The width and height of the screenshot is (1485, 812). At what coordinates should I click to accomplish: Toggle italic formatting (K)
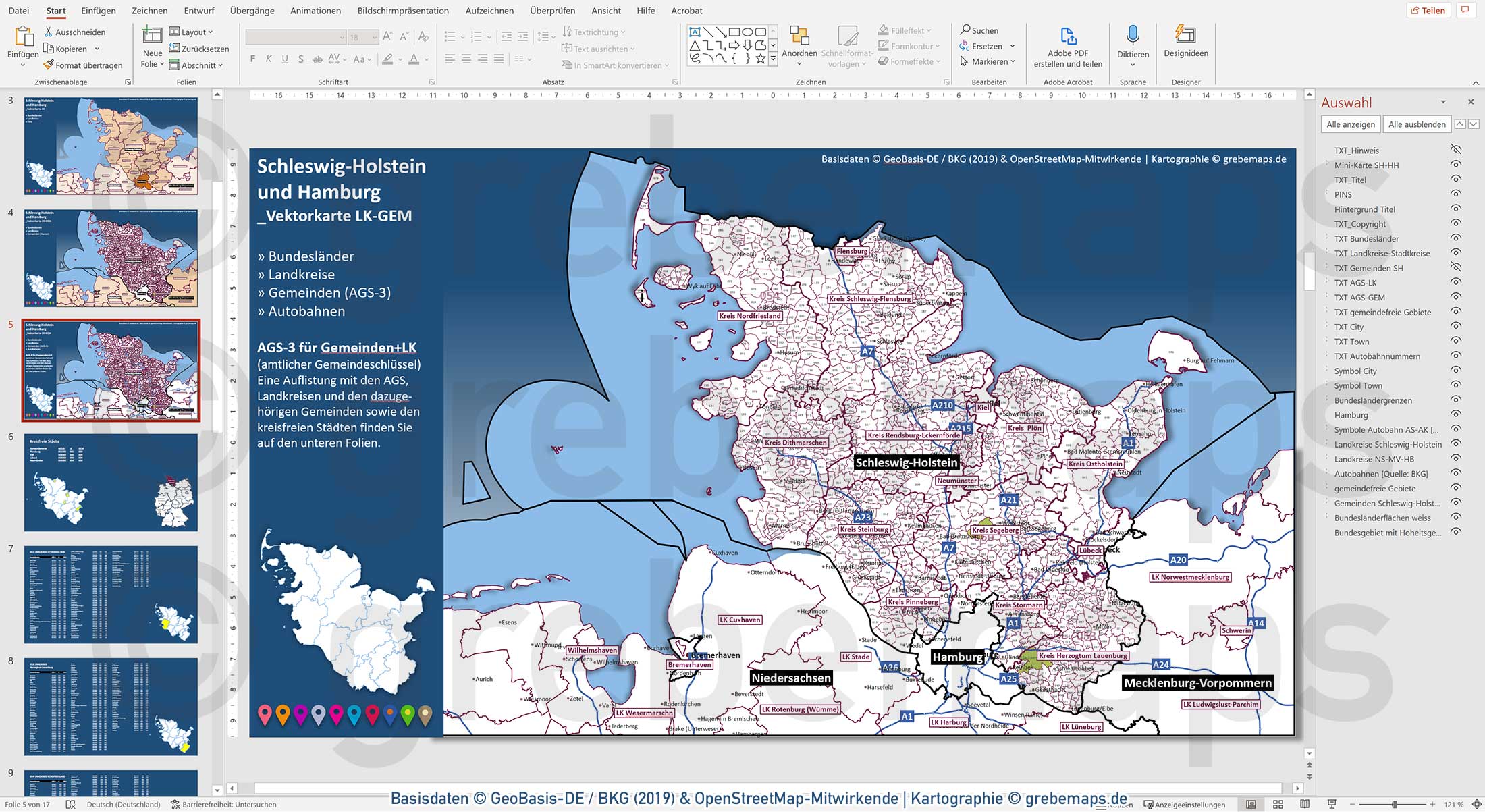pyautogui.click(x=269, y=59)
